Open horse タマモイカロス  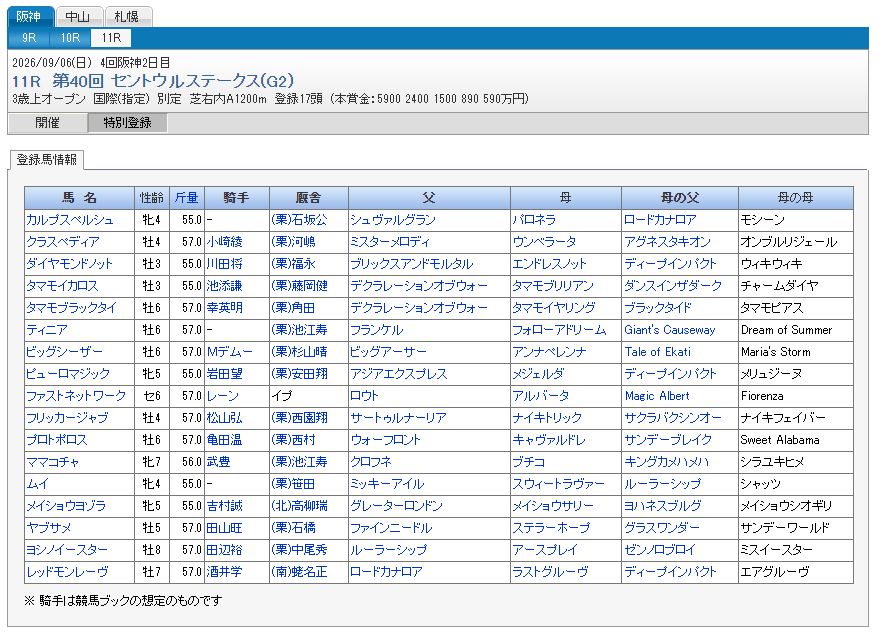pyautogui.click(x=62, y=286)
